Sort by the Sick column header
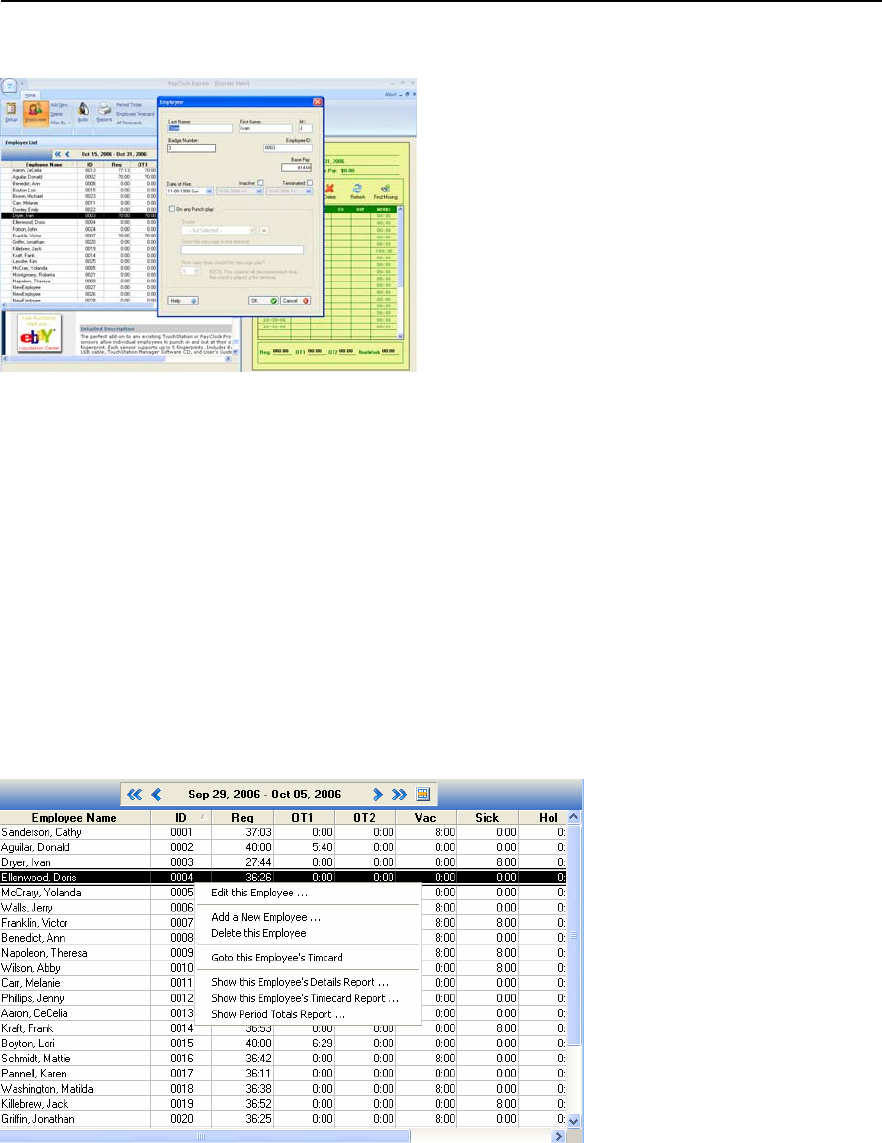This screenshot has width=882, height=1143. click(x=488, y=818)
